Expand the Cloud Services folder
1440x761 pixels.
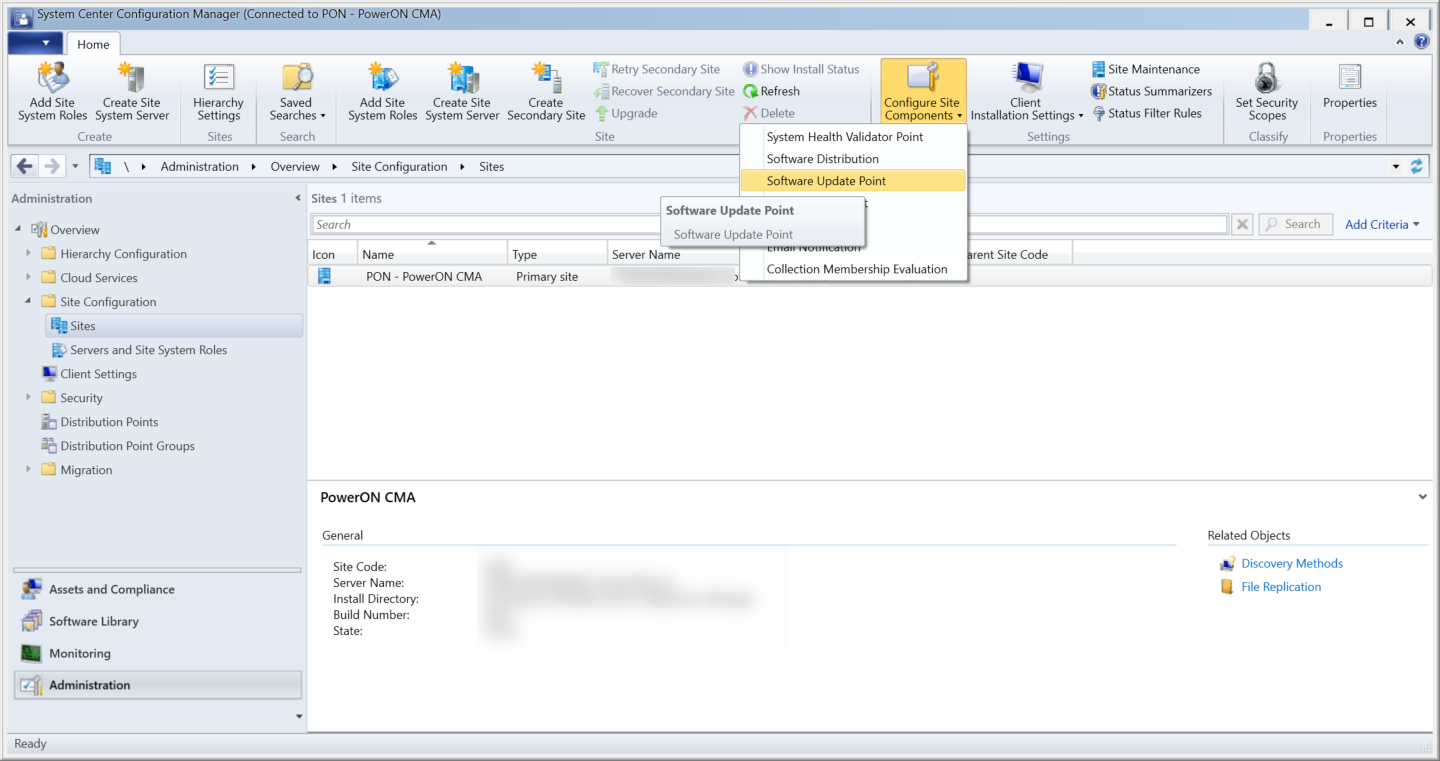click(x=28, y=278)
